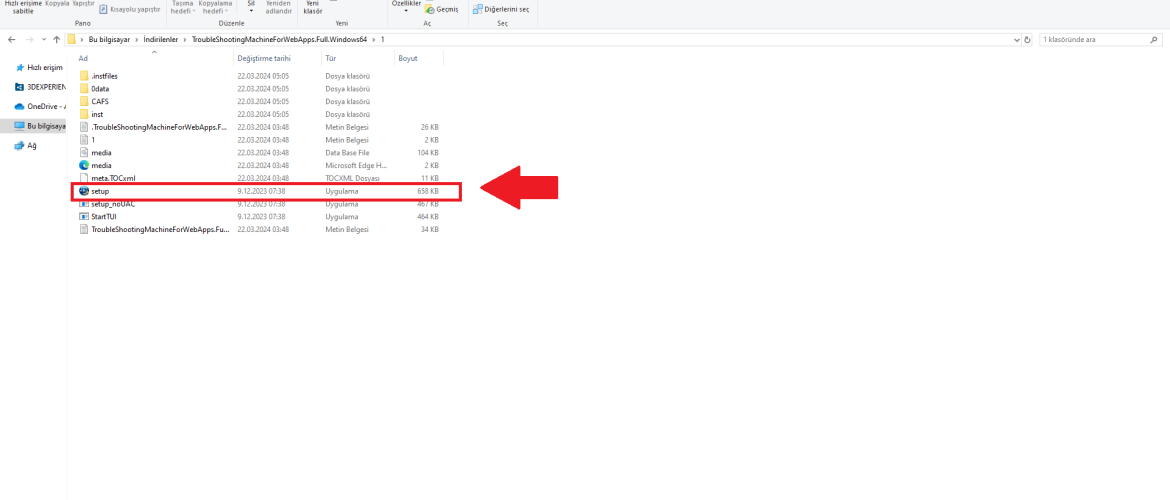Select the Microsoft Edge media file icon
1170x500 pixels.
[84, 165]
